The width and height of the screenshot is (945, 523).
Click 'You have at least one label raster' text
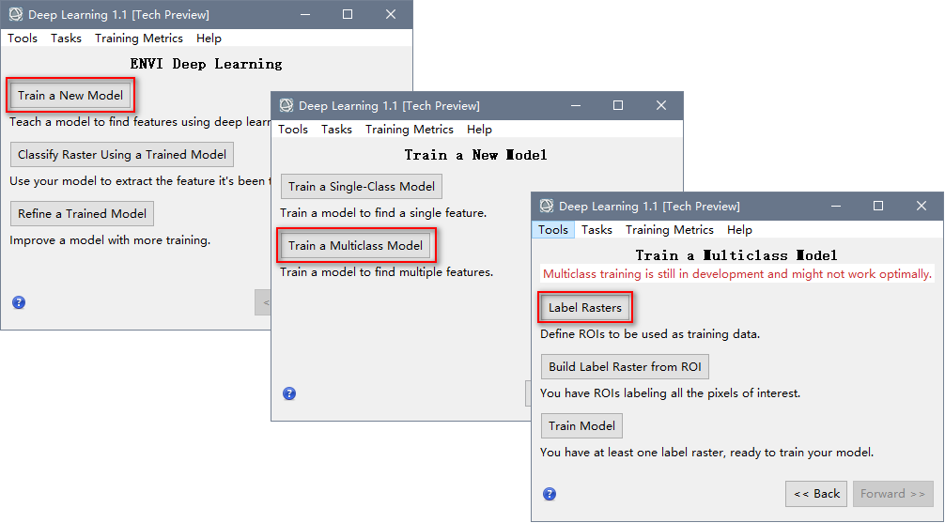click(706, 452)
